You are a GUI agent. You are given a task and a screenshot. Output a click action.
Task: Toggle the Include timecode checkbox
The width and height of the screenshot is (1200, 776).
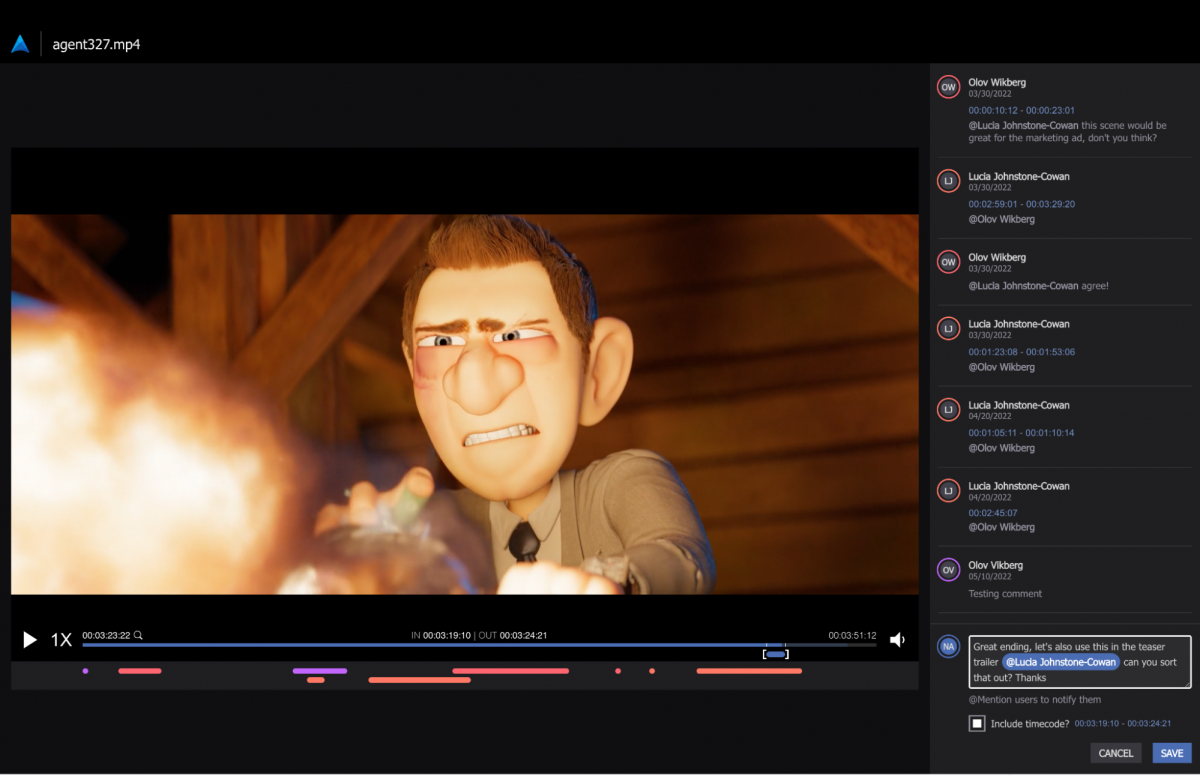[976, 722]
